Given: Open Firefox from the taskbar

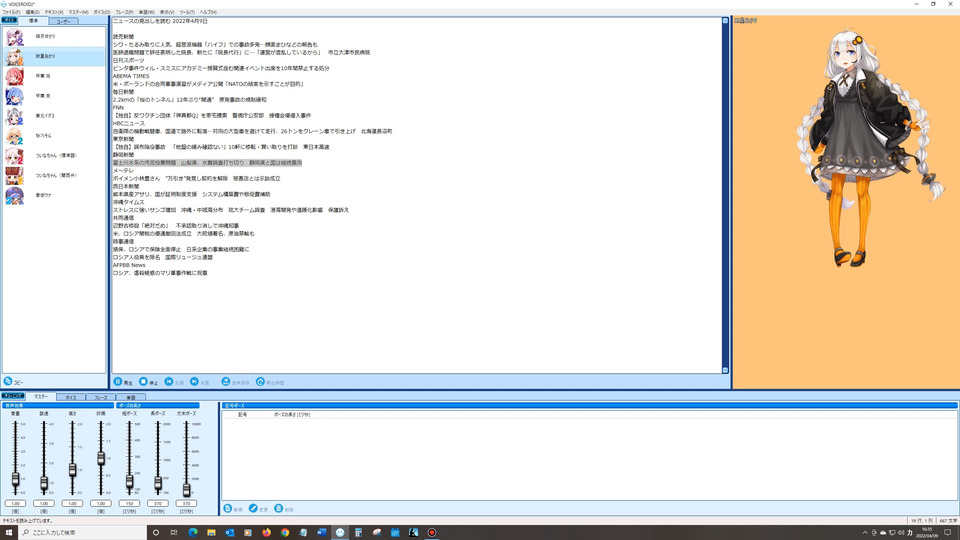Looking at the screenshot, I should [266, 532].
